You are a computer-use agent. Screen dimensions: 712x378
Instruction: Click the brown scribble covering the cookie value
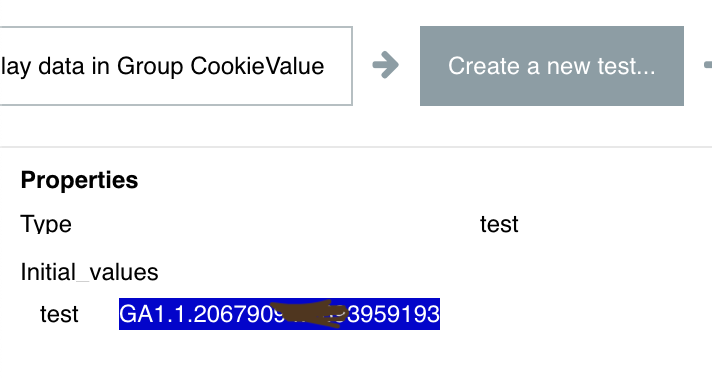point(310,313)
